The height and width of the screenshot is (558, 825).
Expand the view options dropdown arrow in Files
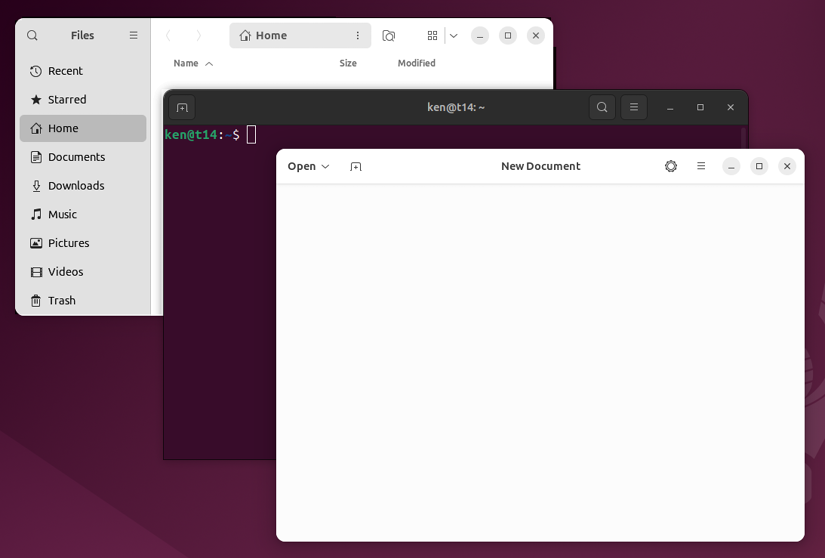pos(453,35)
